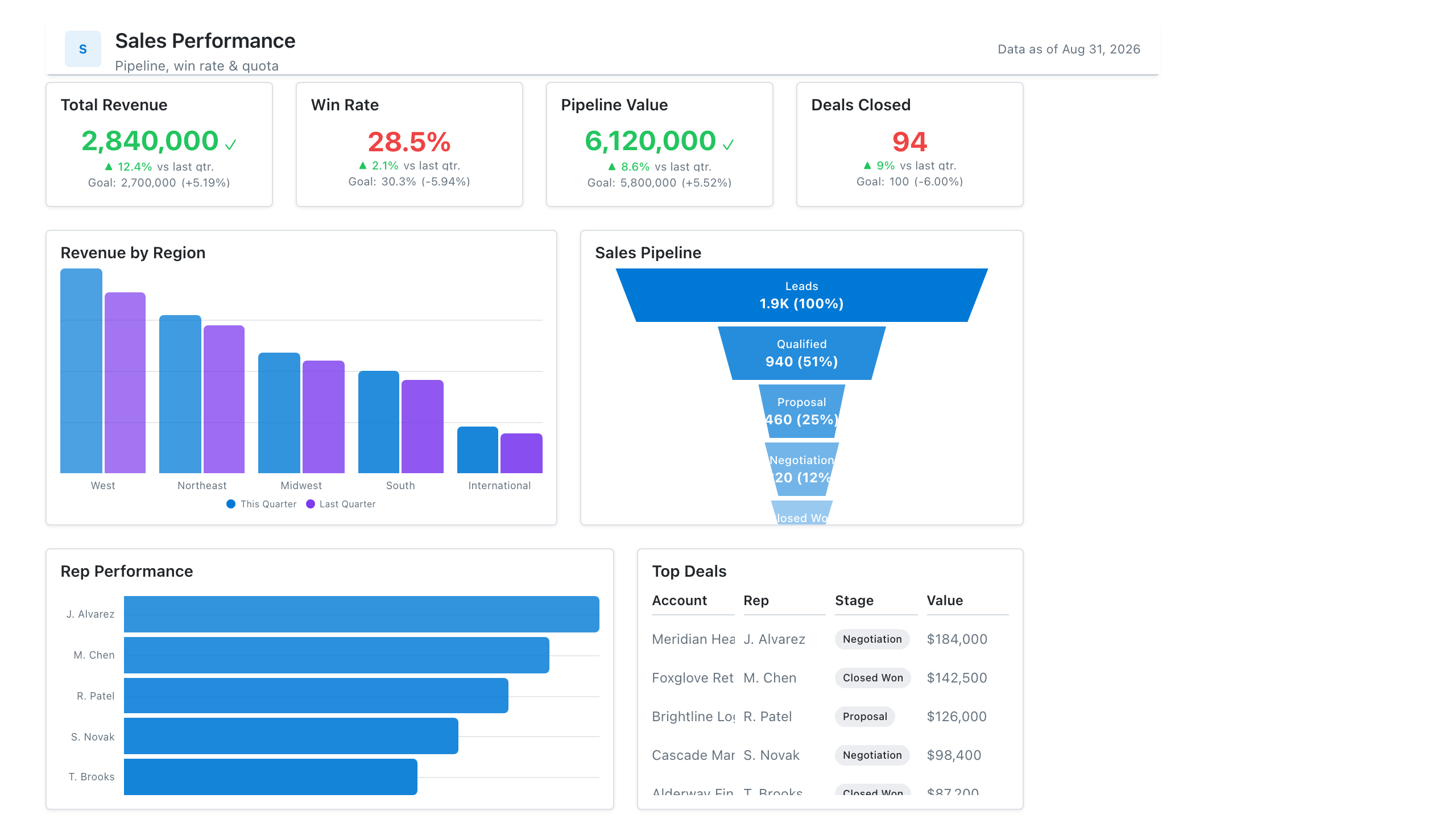Click the M. Chen performance bar
This screenshot has height=819, width=1456.
(x=337, y=655)
